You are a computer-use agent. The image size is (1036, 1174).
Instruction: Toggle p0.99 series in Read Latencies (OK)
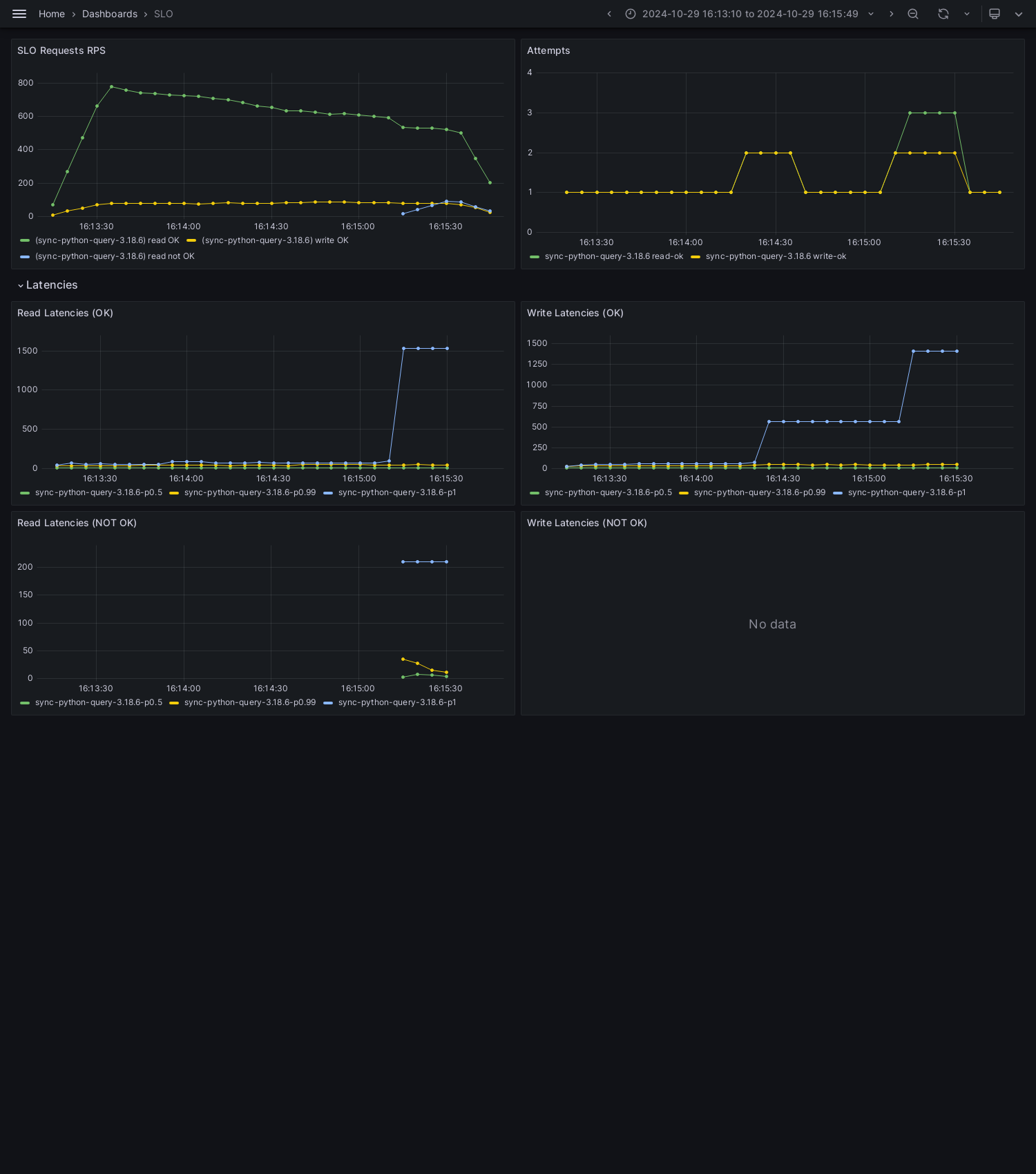[250, 492]
